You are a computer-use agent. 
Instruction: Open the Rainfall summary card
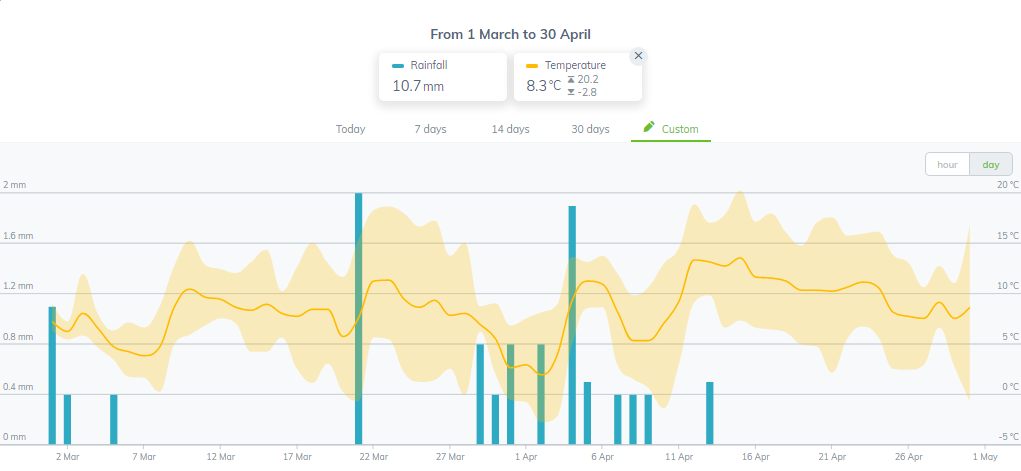tap(443, 77)
